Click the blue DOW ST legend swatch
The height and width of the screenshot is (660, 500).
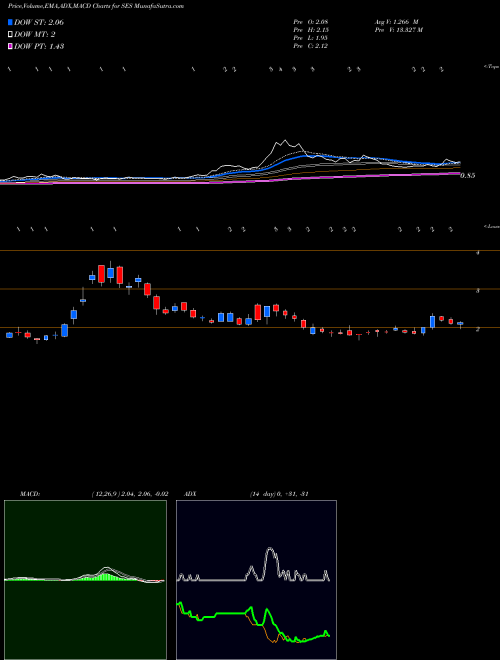coord(10,22)
